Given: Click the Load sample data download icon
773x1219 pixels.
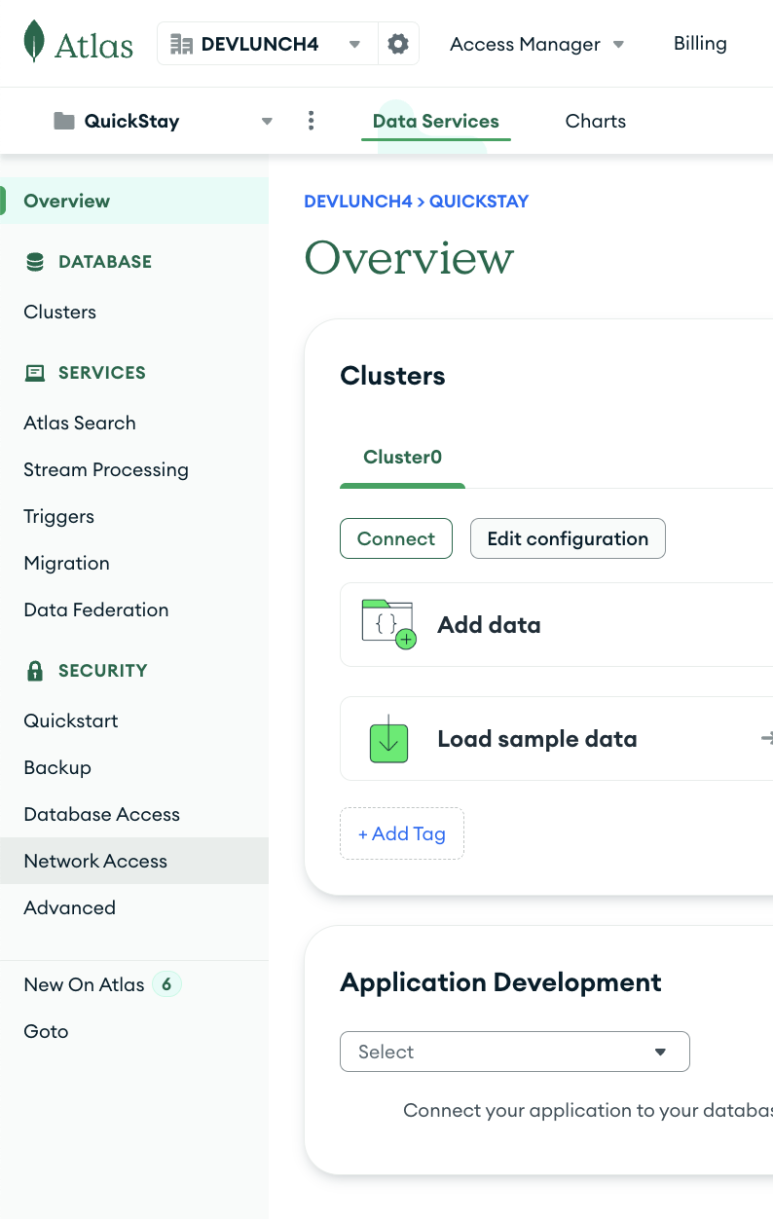Looking at the screenshot, I should [x=389, y=739].
